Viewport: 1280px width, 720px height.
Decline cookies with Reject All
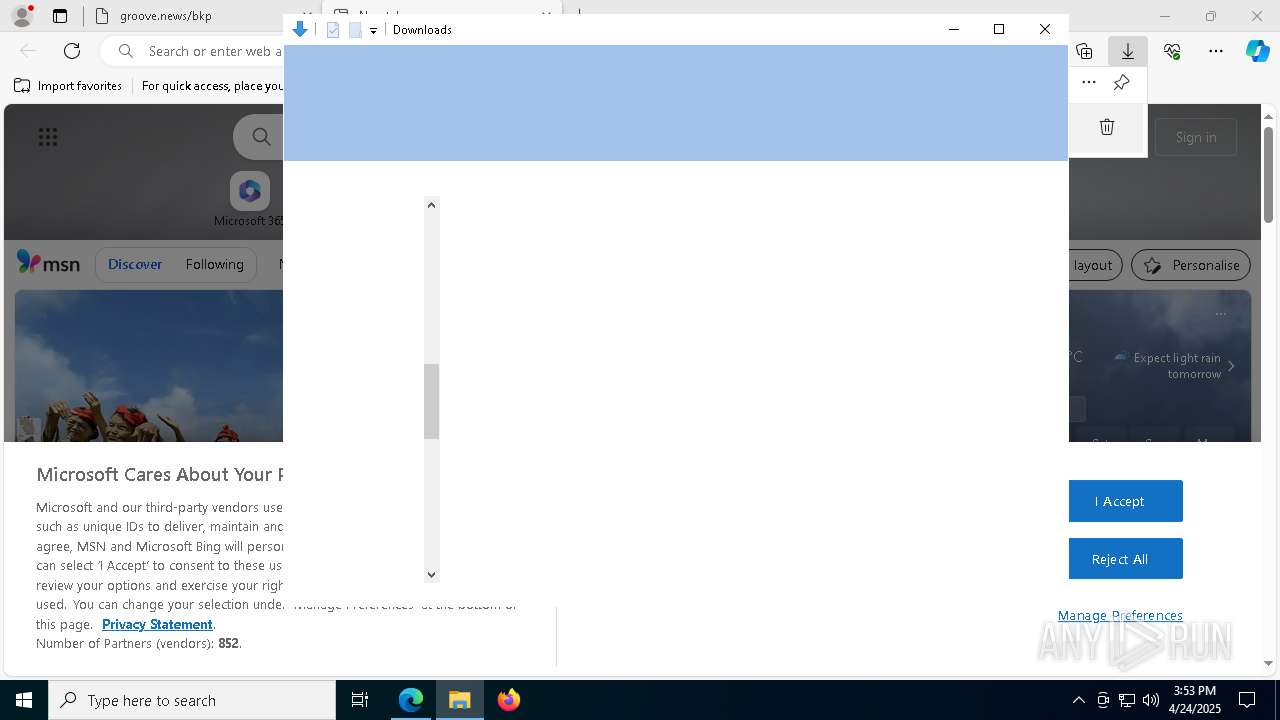tap(1125, 559)
